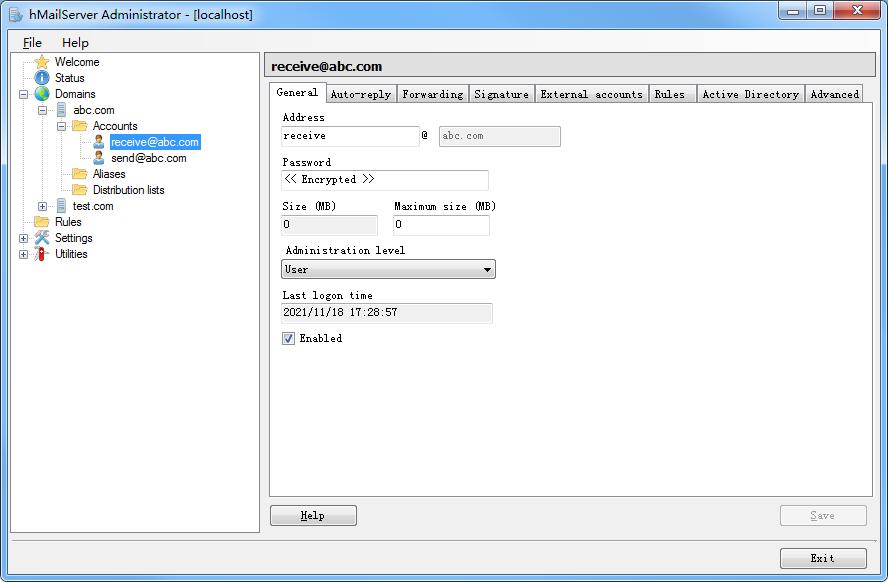This screenshot has width=888, height=582.
Task: Select send@abc.com account in tree
Action: (148, 157)
